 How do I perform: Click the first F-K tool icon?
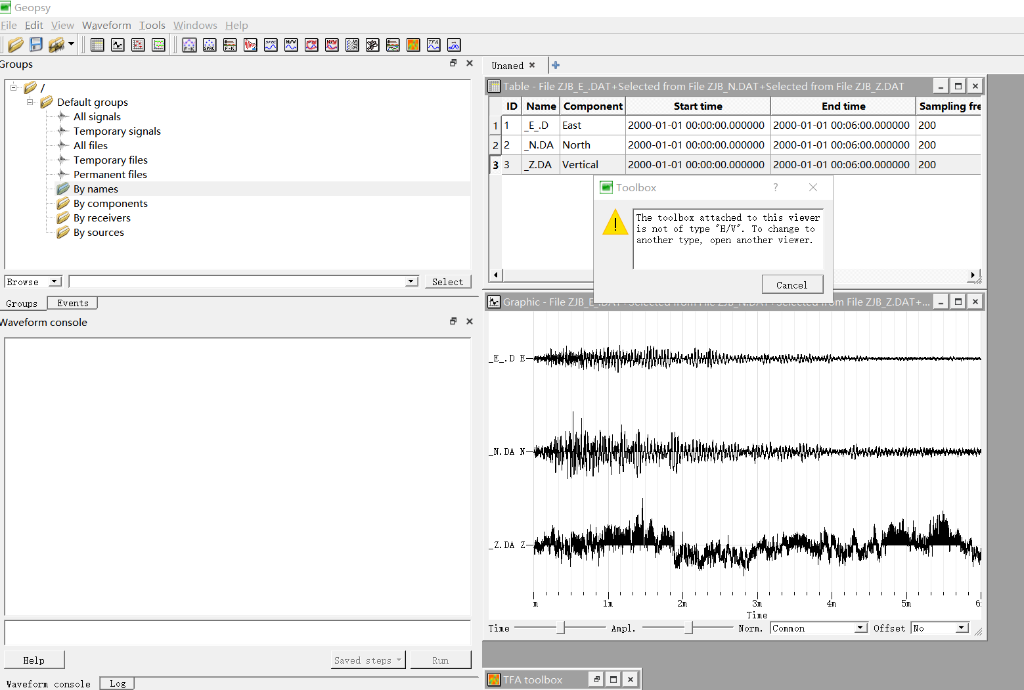coord(188,45)
